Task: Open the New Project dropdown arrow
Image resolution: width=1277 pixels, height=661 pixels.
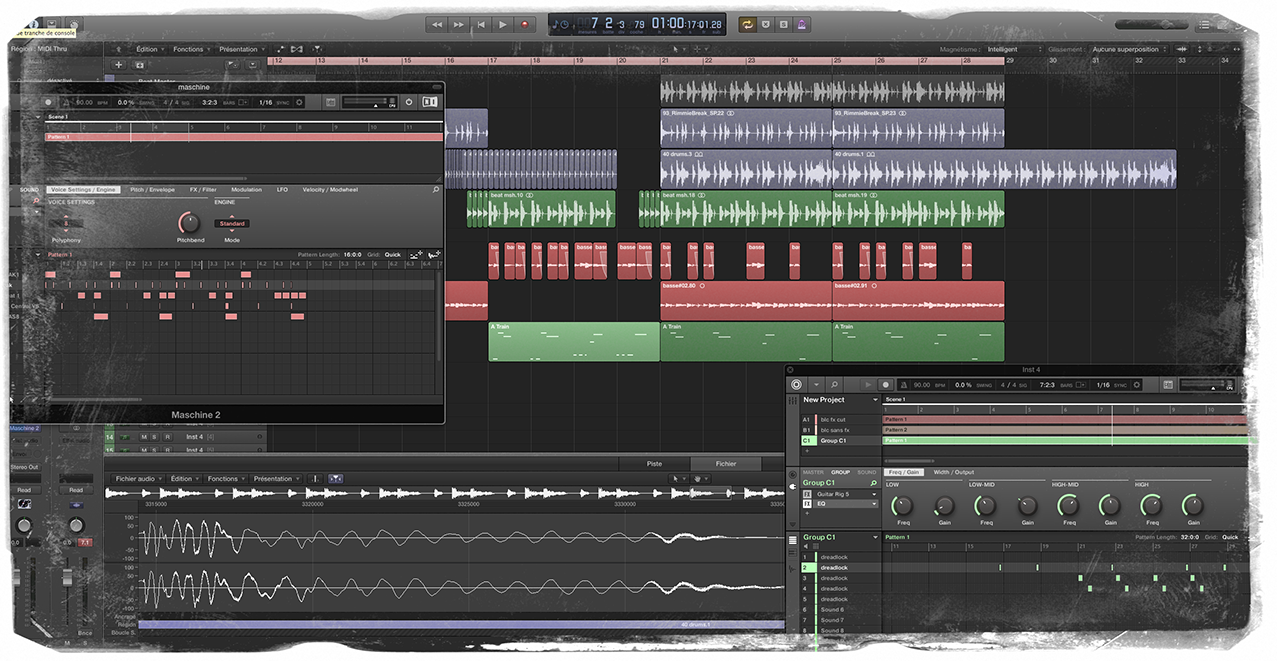Action: (875, 400)
